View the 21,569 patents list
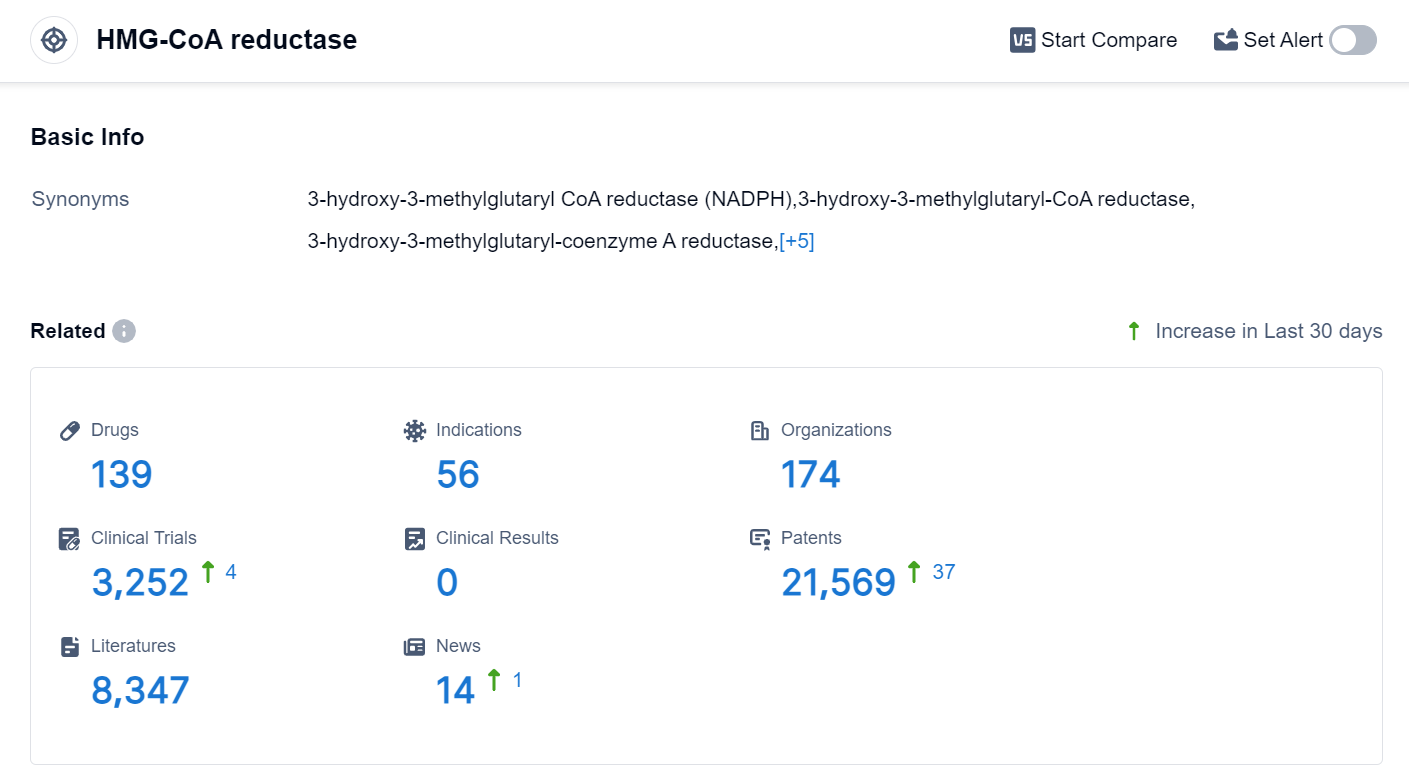Screen dimensions: 1409x783 click(838, 582)
